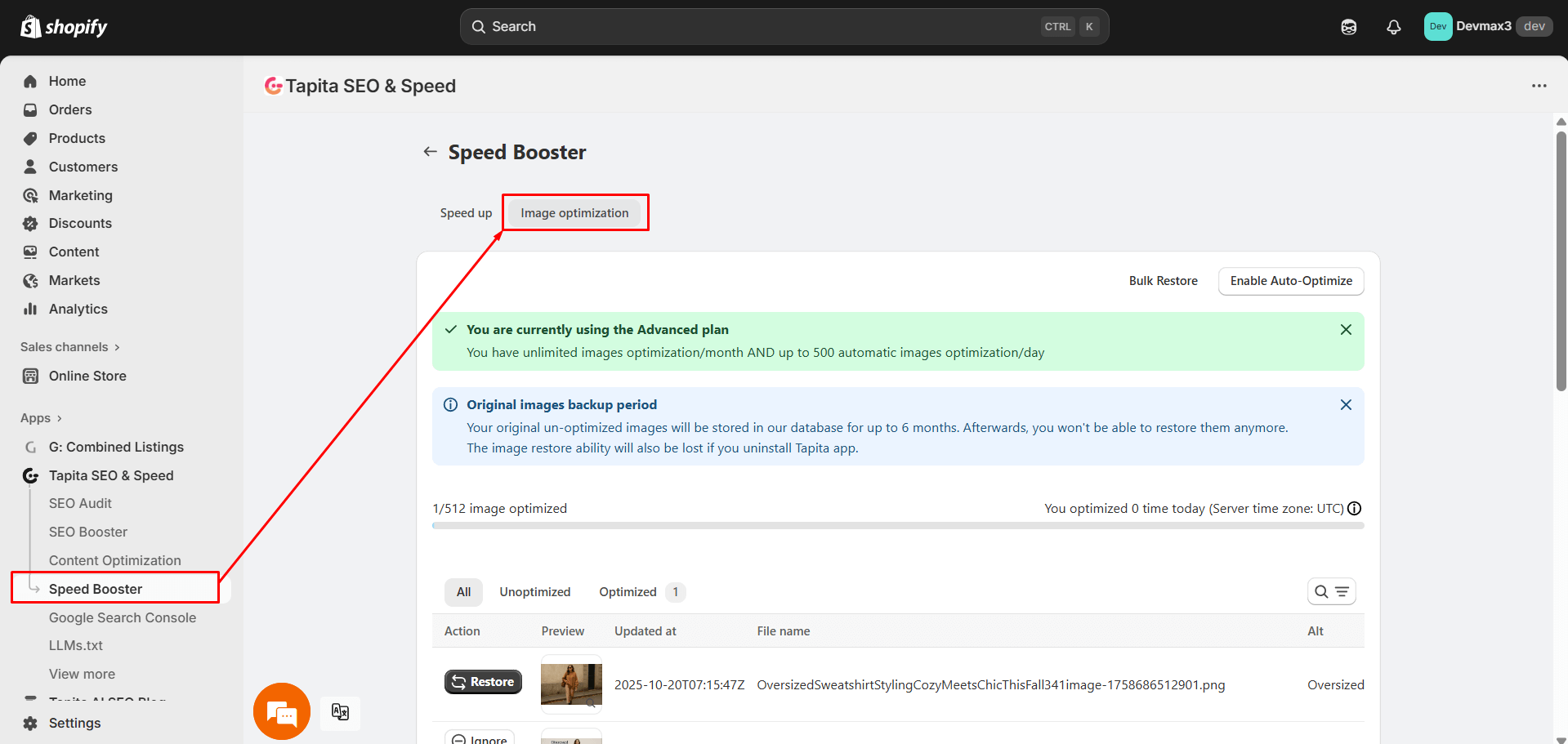1568x744 pixels.
Task: Select the Markets globe icon
Action: click(30, 280)
